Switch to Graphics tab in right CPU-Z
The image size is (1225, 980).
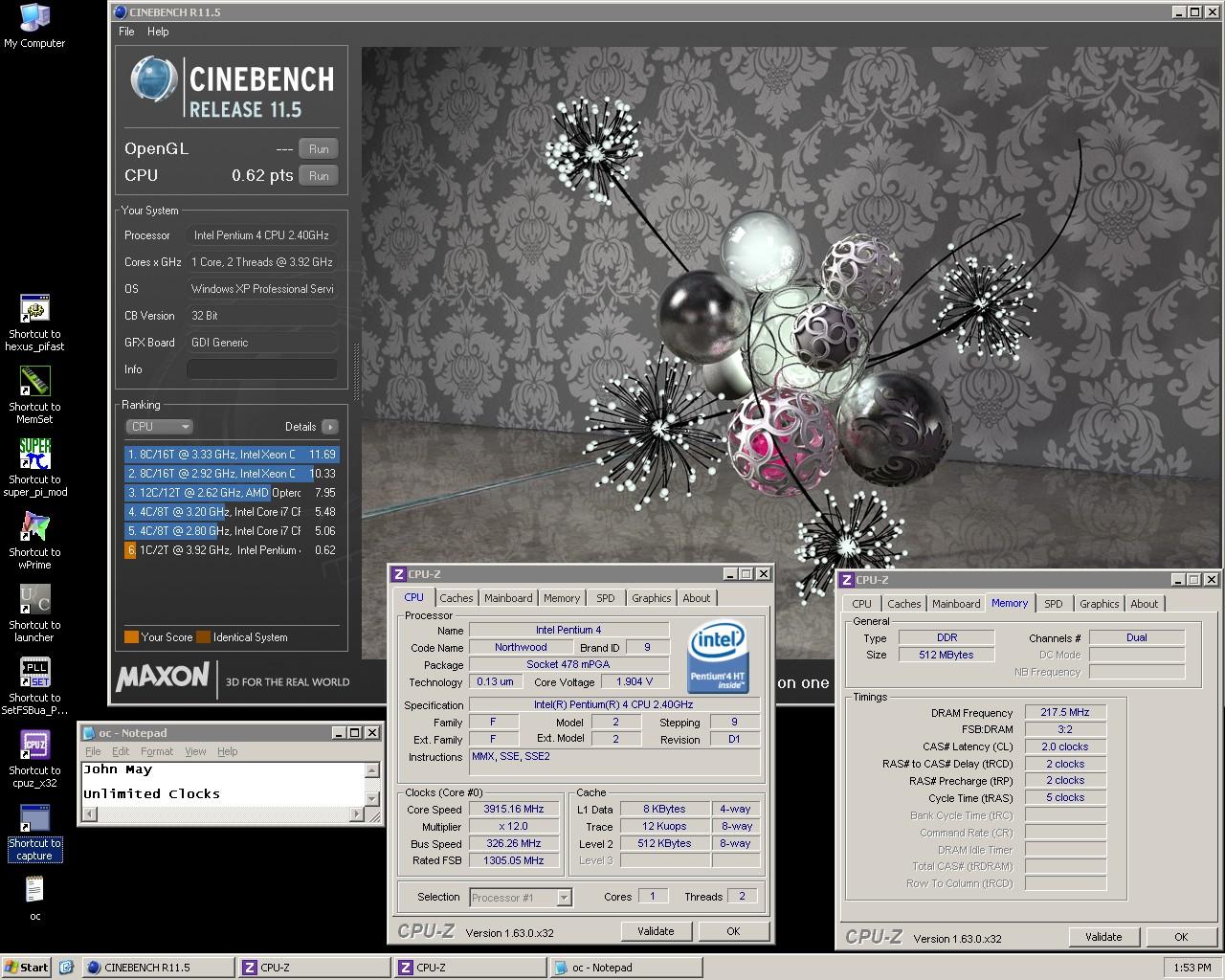pyautogui.click(x=1099, y=604)
